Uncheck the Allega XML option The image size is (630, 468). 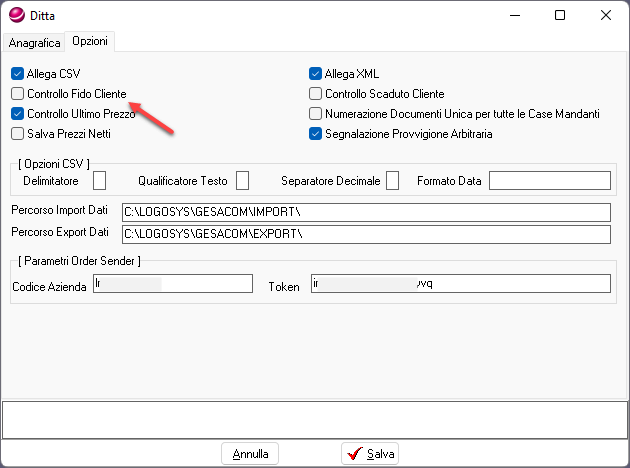click(316, 74)
